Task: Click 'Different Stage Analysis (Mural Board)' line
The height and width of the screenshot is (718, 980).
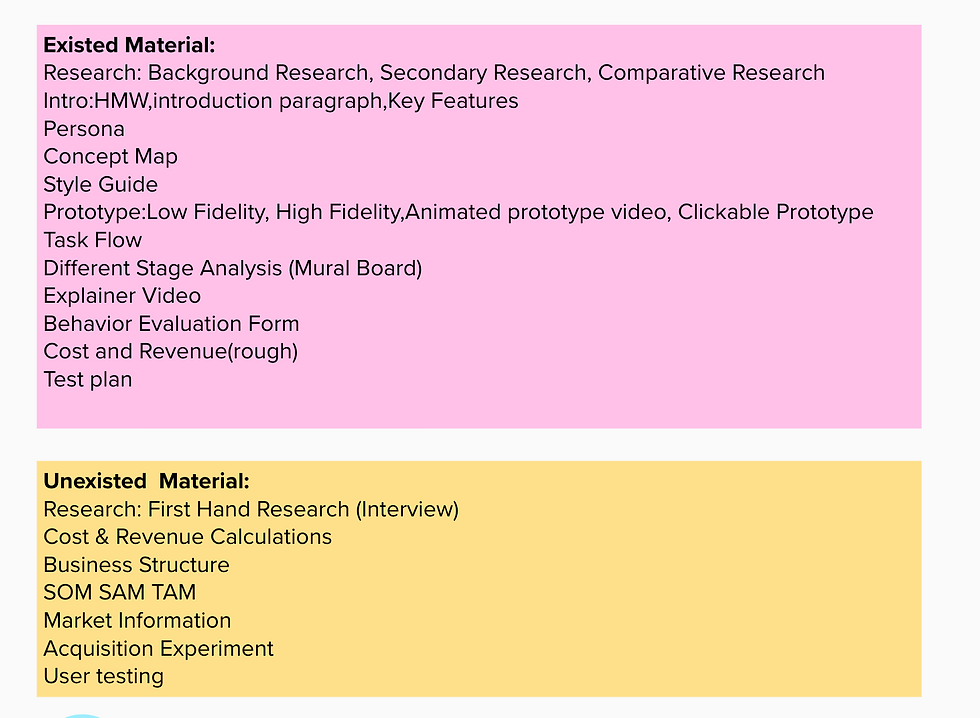Action: point(232,268)
